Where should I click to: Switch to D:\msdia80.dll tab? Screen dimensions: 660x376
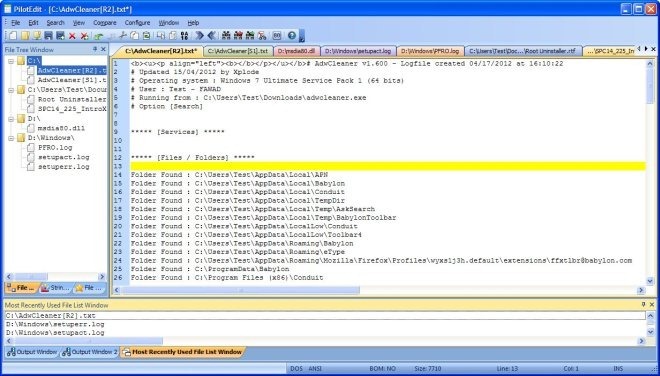pos(297,51)
